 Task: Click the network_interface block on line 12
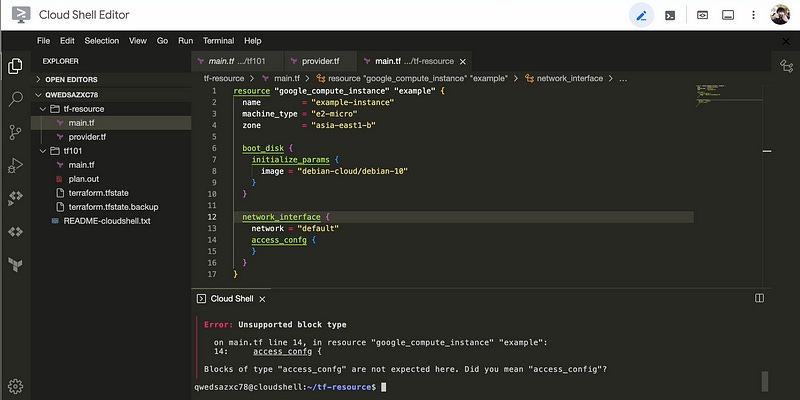tap(281, 217)
